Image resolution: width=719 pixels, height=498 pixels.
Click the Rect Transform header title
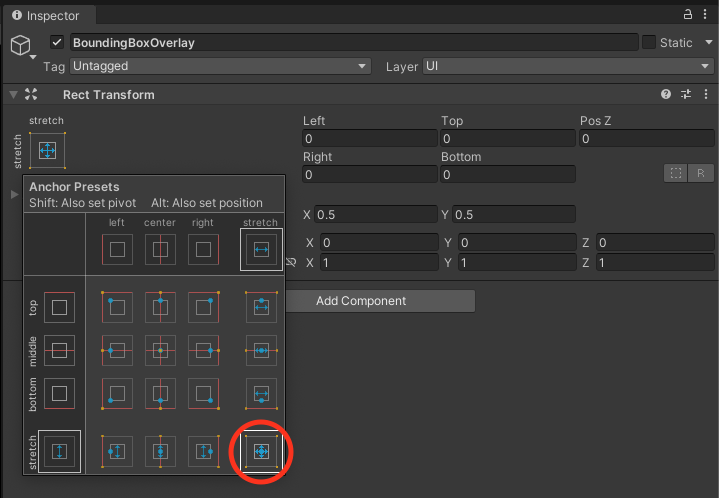(x=109, y=95)
